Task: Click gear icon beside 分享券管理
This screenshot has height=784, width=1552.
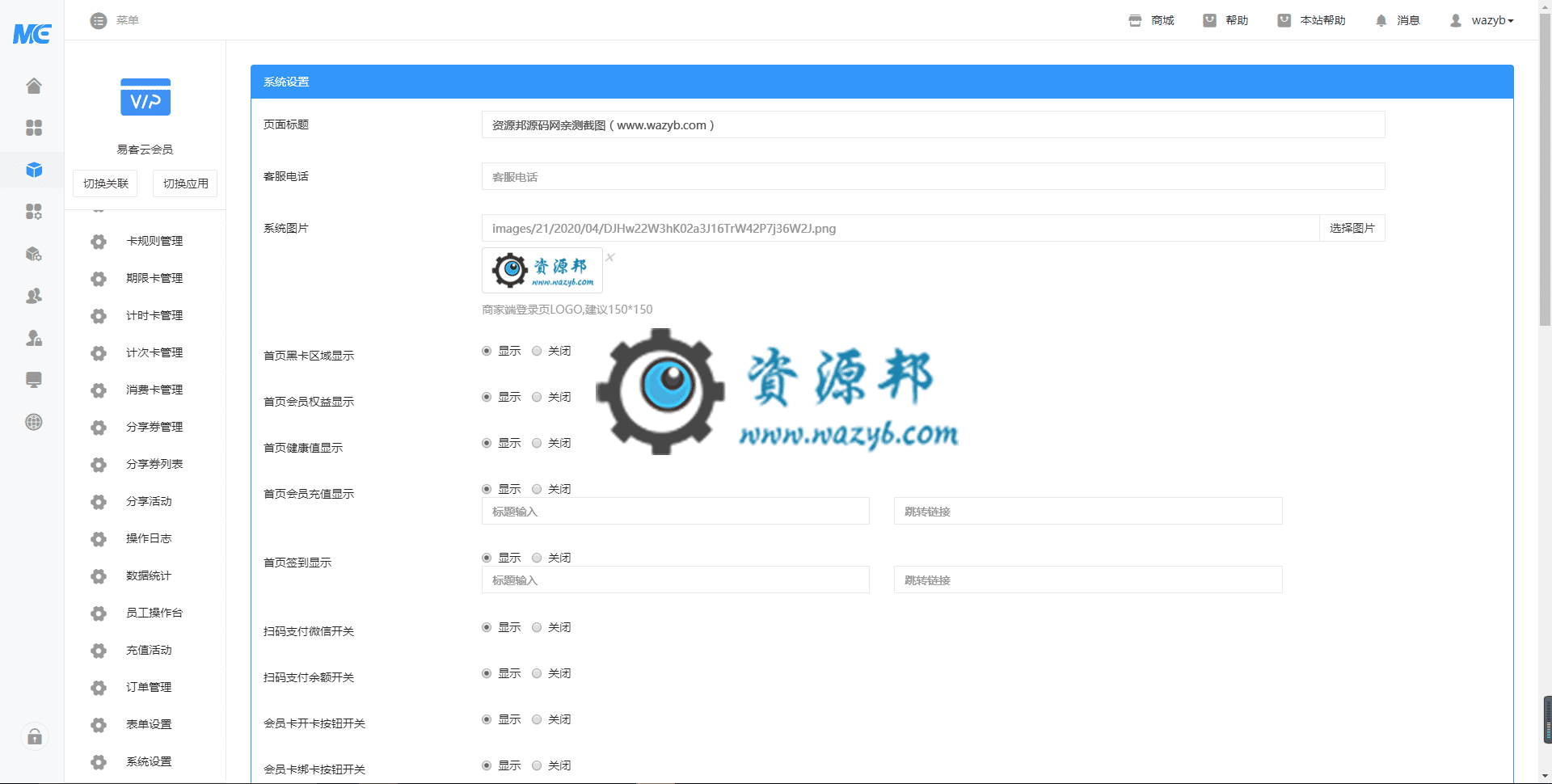Action: click(99, 427)
